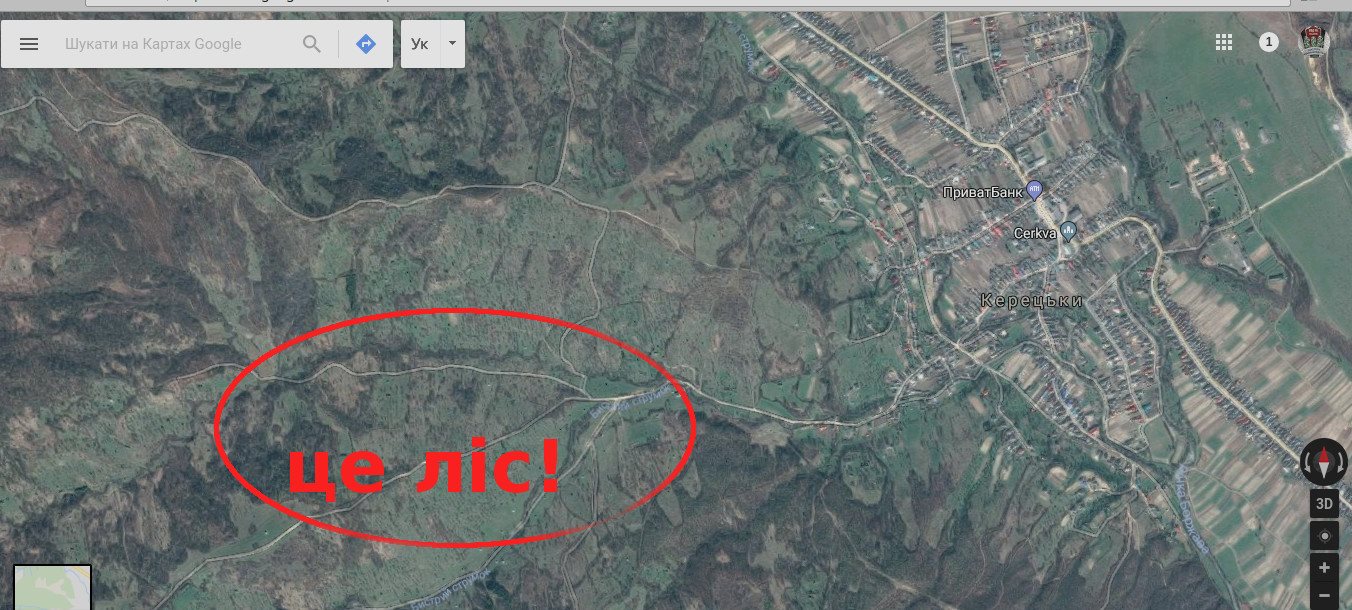Viewport: 1352px width, 610px height.
Task: Open the Google Maps hamburger menu
Action: pyautogui.click(x=29, y=44)
